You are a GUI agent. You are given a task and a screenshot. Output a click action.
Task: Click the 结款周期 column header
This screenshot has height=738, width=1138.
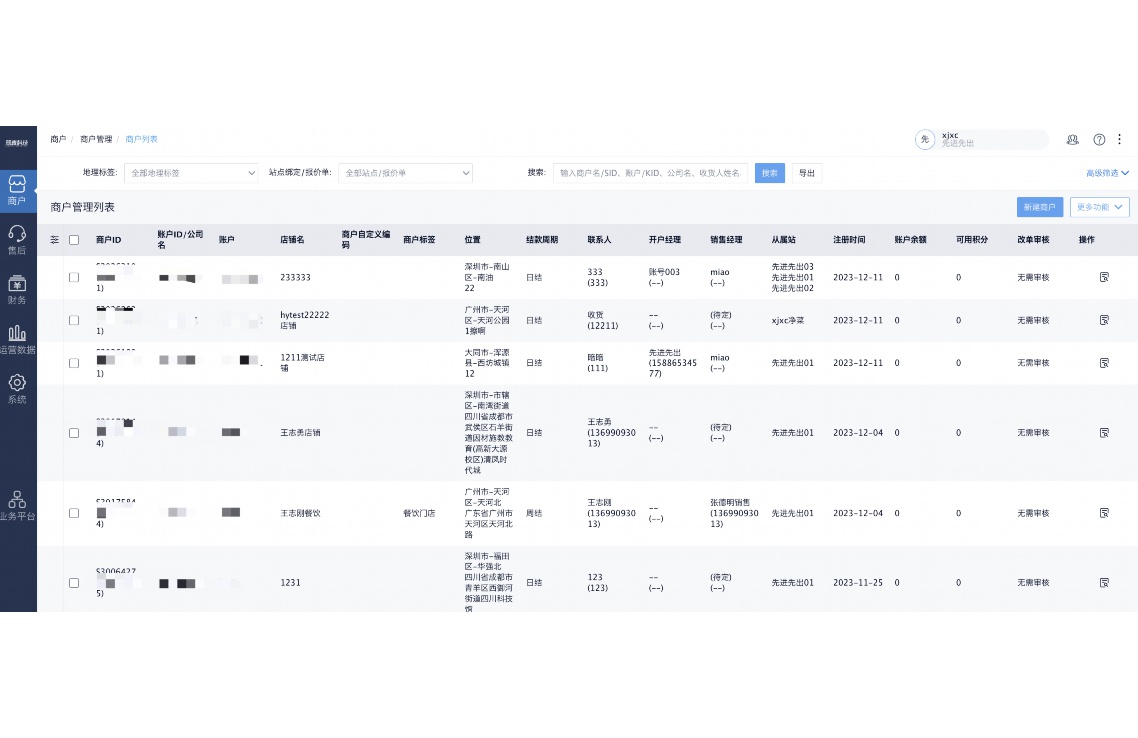click(542, 239)
